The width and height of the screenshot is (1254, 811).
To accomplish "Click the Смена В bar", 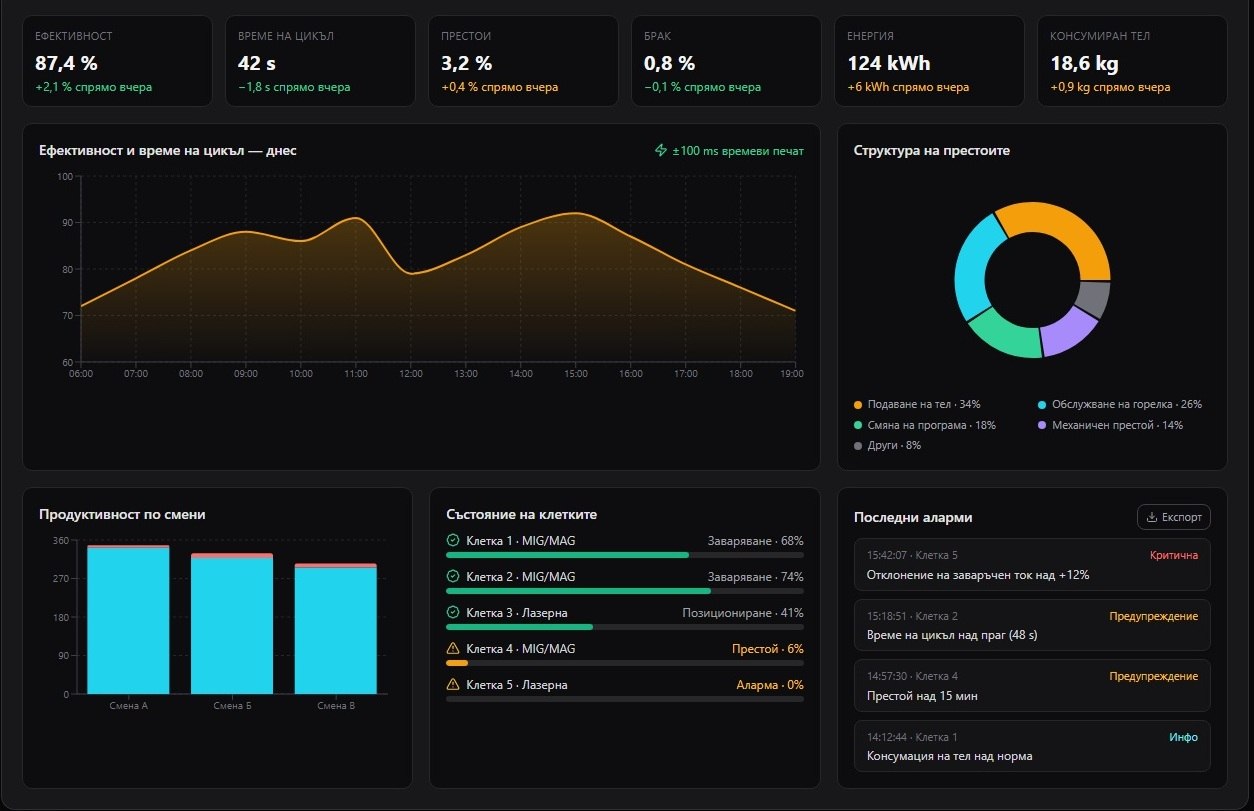I will (335, 629).
